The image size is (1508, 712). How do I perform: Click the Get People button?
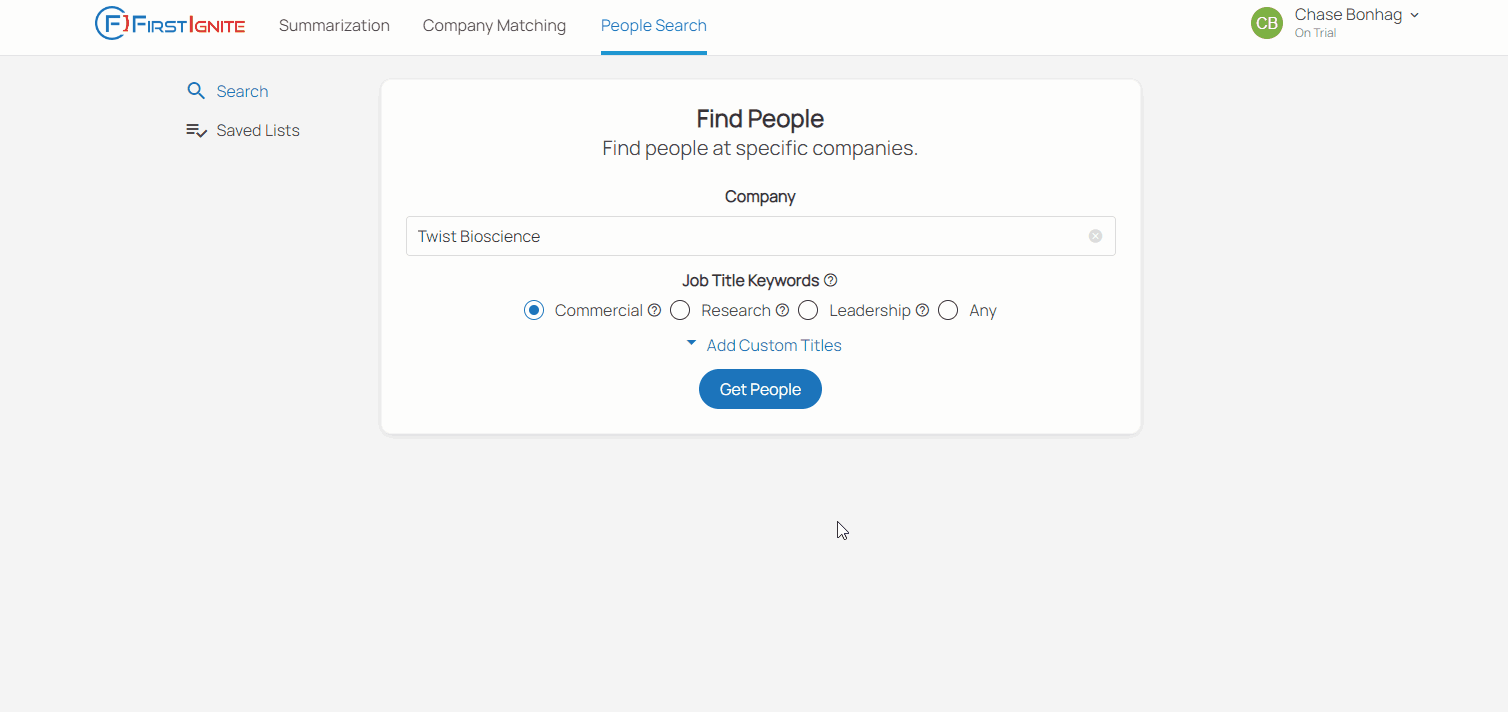760,389
